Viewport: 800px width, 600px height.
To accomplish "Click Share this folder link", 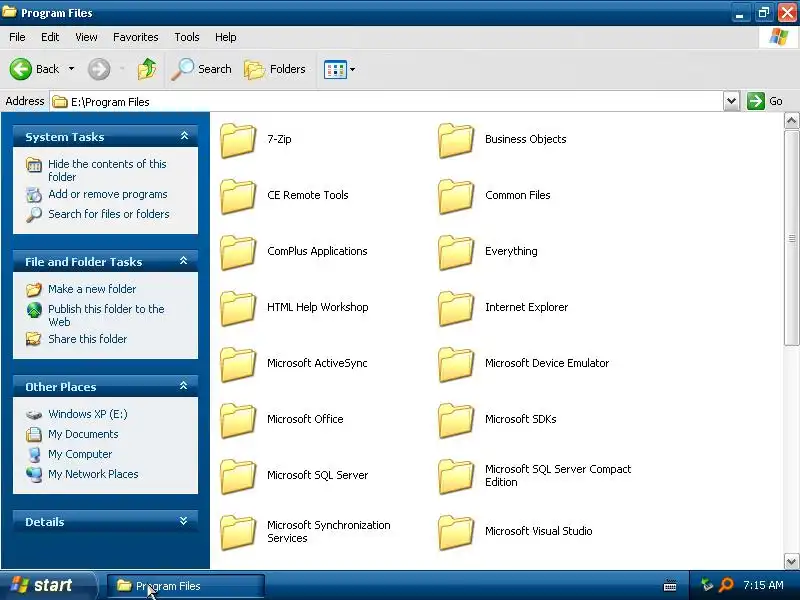I will click(87, 339).
